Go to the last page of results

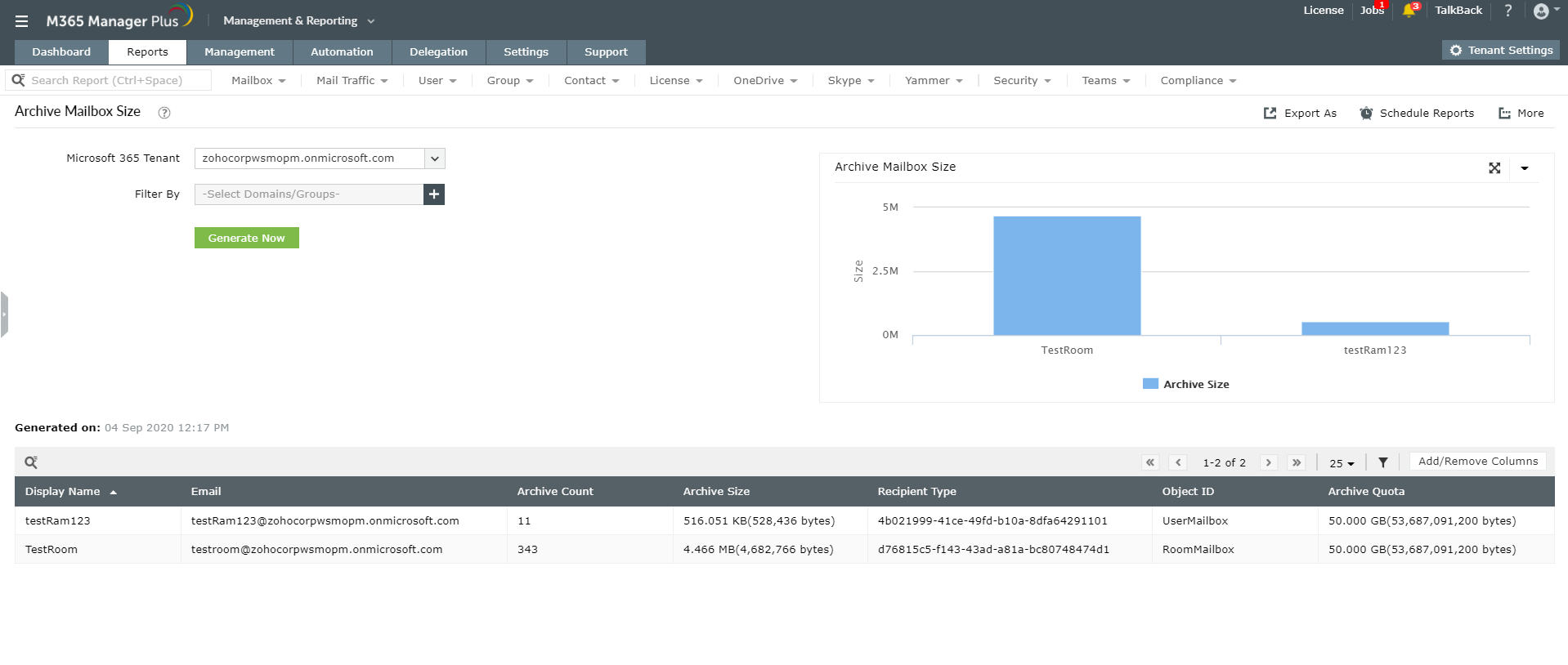click(x=1297, y=462)
